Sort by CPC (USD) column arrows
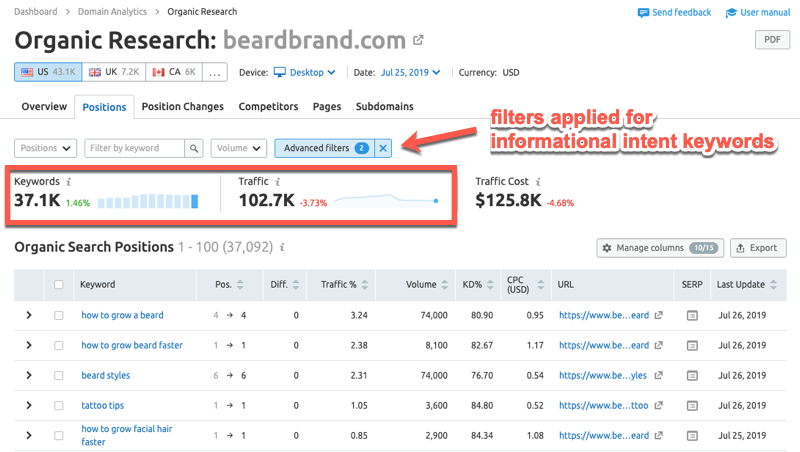 coord(541,285)
